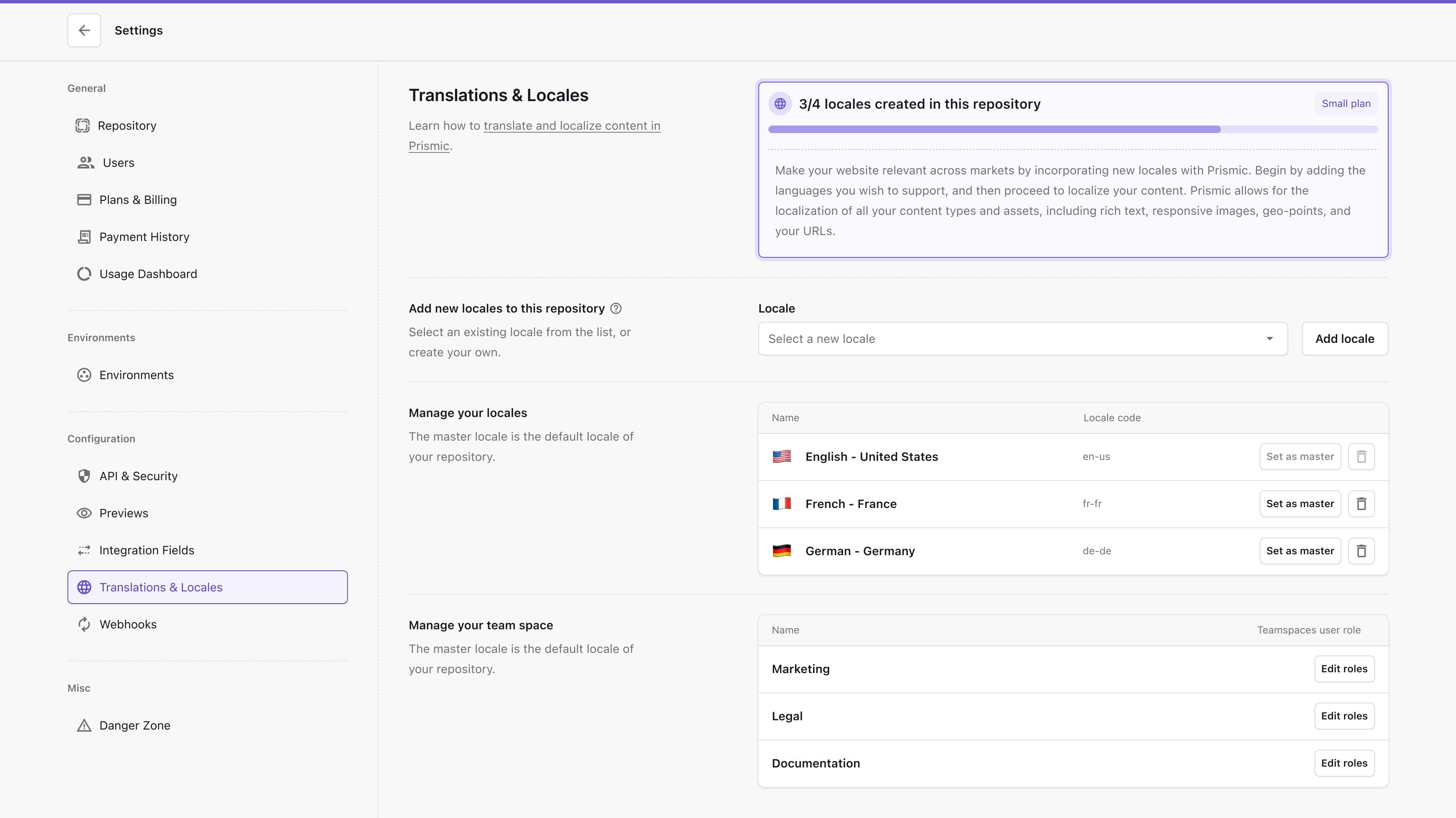This screenshot has width=1456, height=818.
Task: Open the Select a new locale dropdown
Action: click(x=1012, y=339)
